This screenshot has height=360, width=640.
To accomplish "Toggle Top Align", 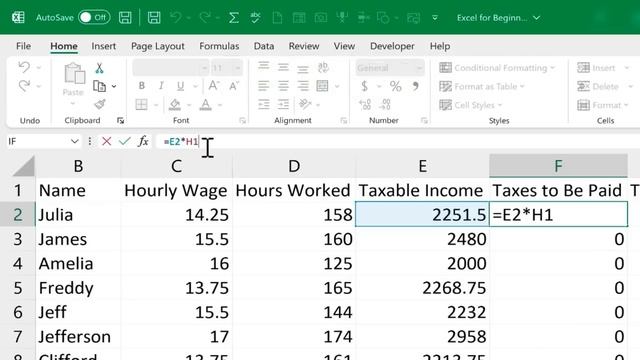I will tap(263, 66).
